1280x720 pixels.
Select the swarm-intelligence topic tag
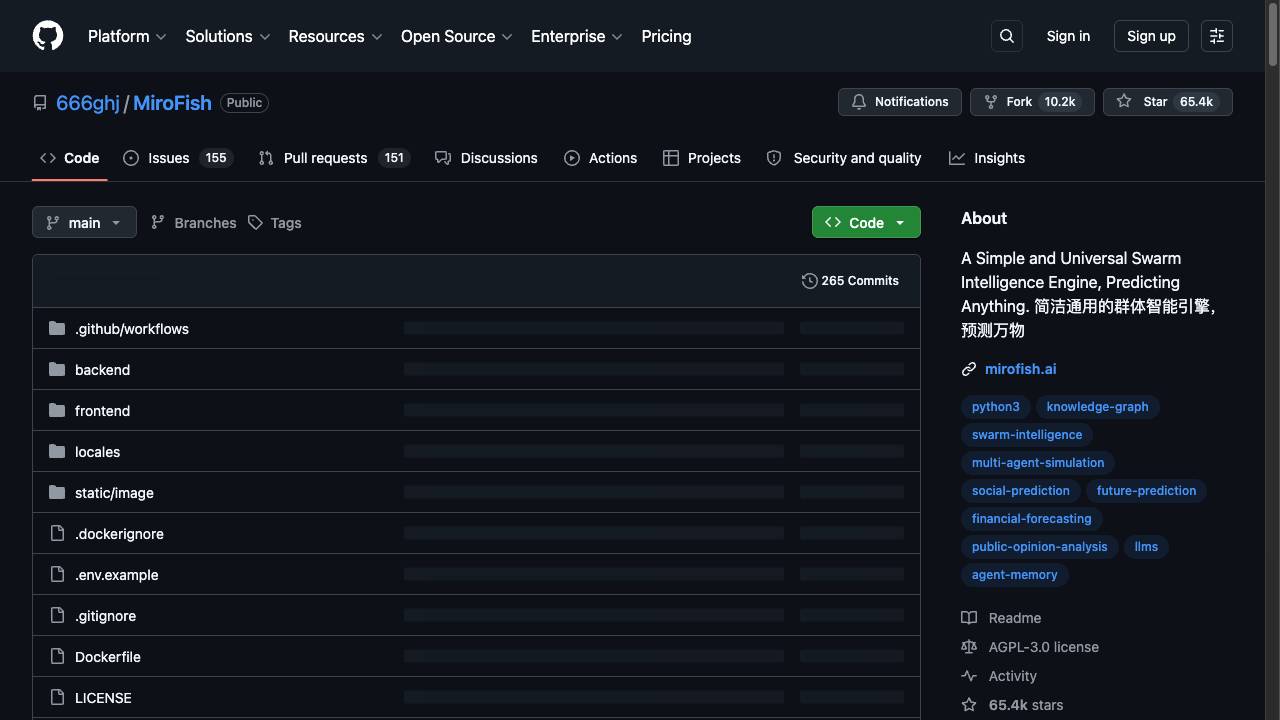(x=1027, y=435)
